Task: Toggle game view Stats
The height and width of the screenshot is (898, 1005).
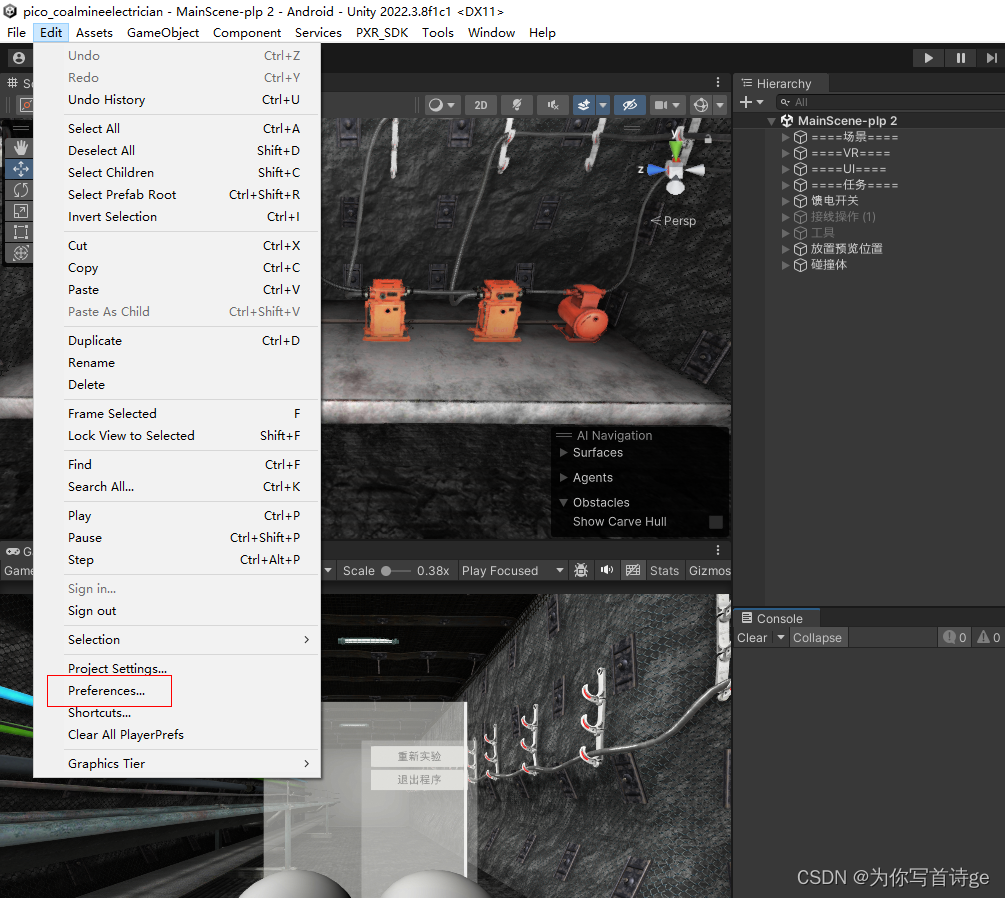Action: pyautogui.click(x=664, y=570)
